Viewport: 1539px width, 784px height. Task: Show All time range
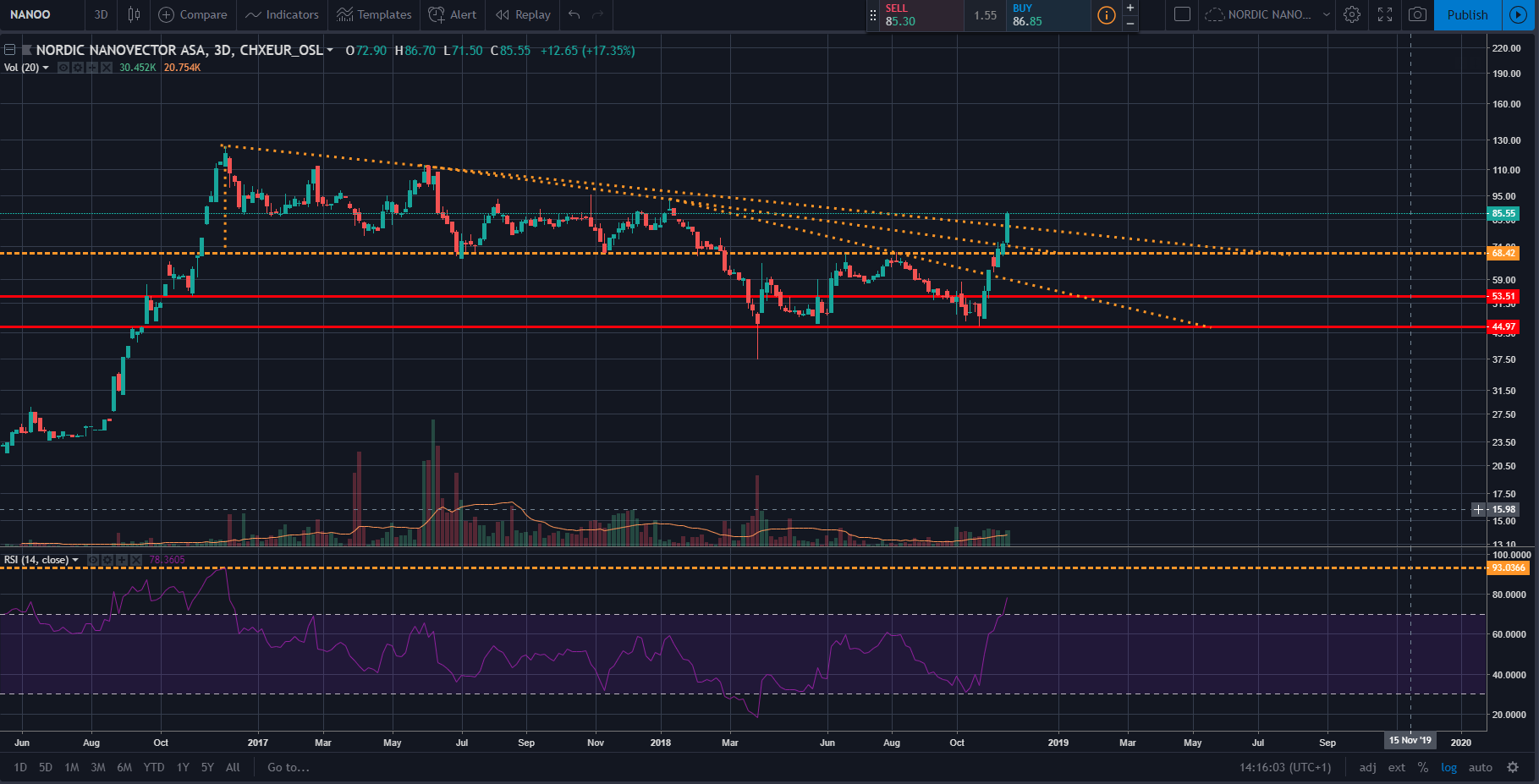click(233, 767)
